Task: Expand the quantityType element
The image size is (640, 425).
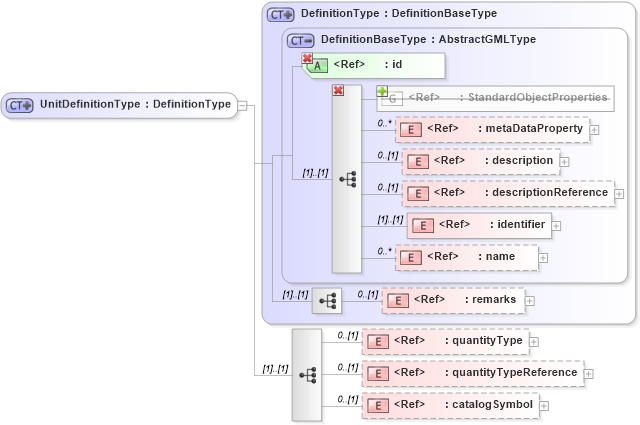Action: [534, 342]
